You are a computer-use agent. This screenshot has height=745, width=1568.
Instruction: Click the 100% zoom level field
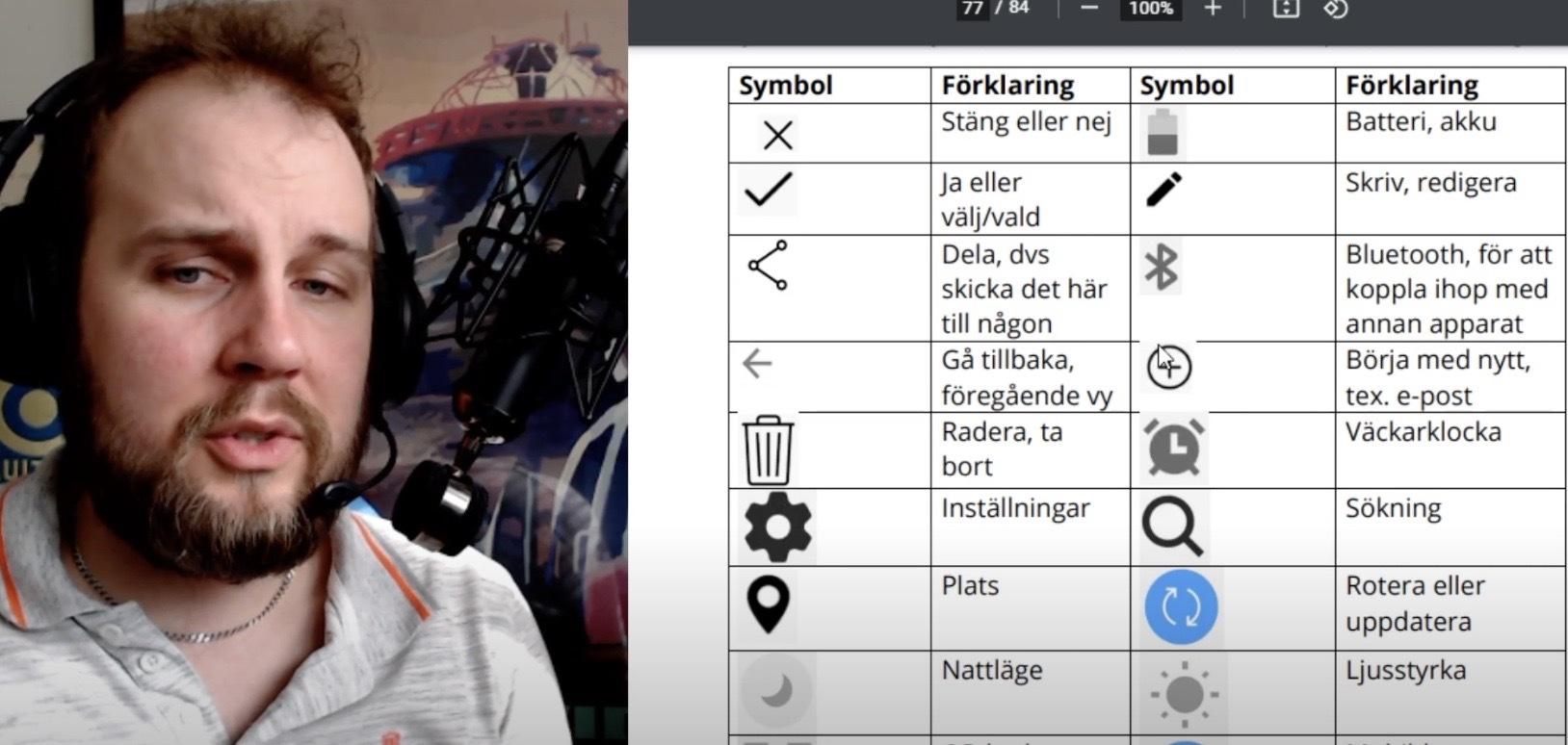pyautogui.click(x=1151, y=9)
